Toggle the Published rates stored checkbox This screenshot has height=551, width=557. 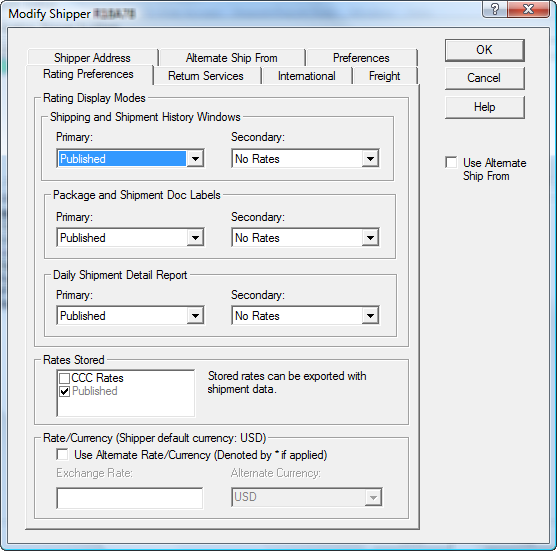pos(64,391)
